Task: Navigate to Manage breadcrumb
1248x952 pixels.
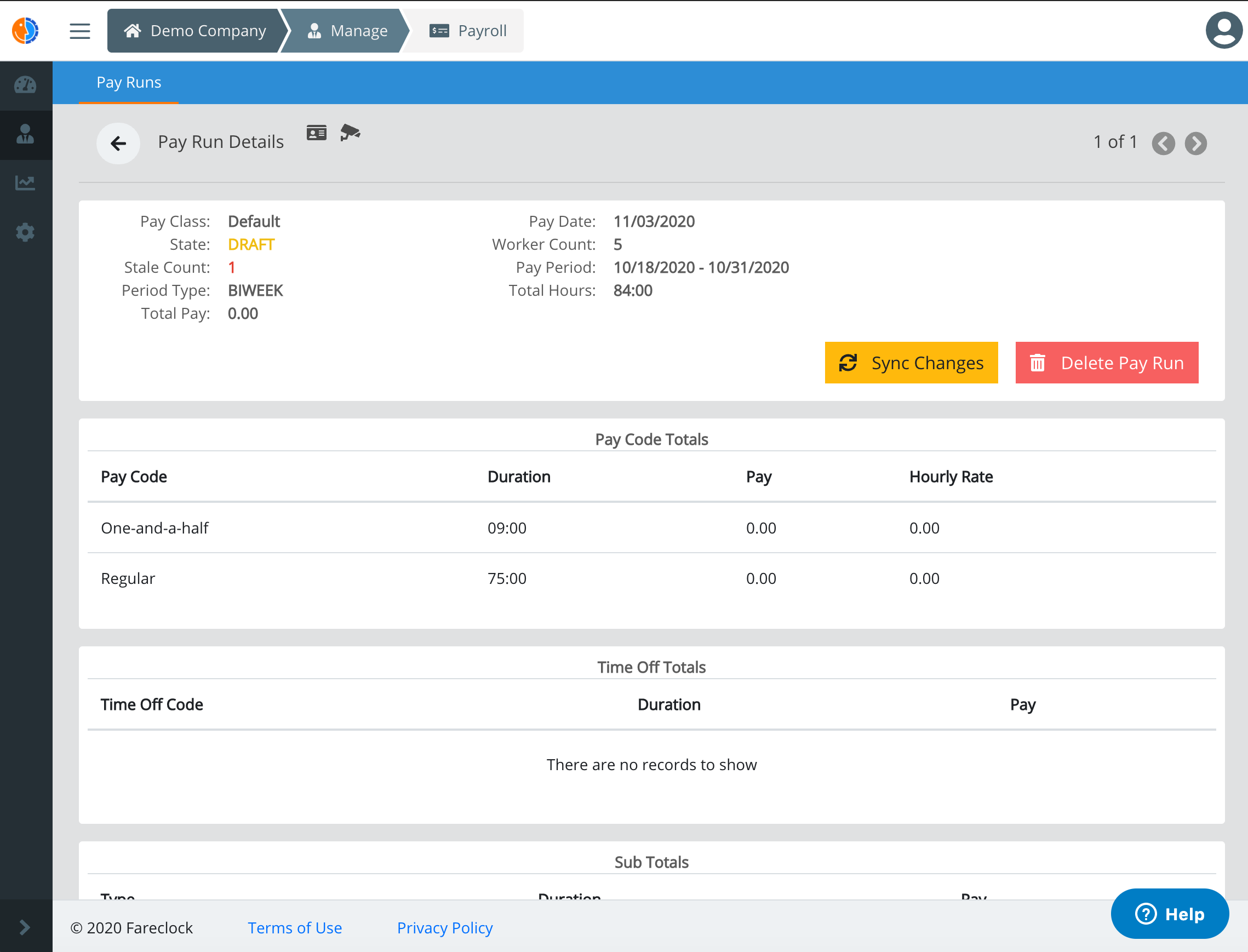Action: [x=346, y=31]
